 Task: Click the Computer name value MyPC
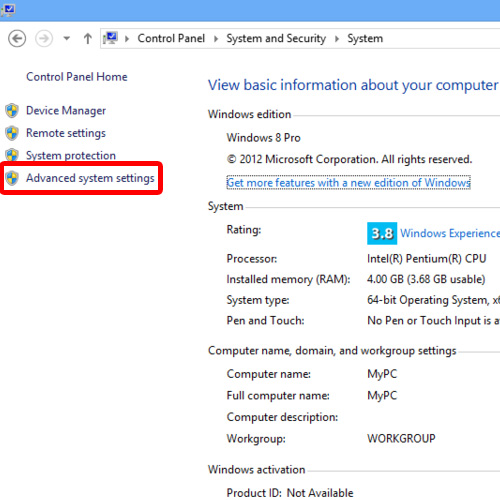point(382,374)
